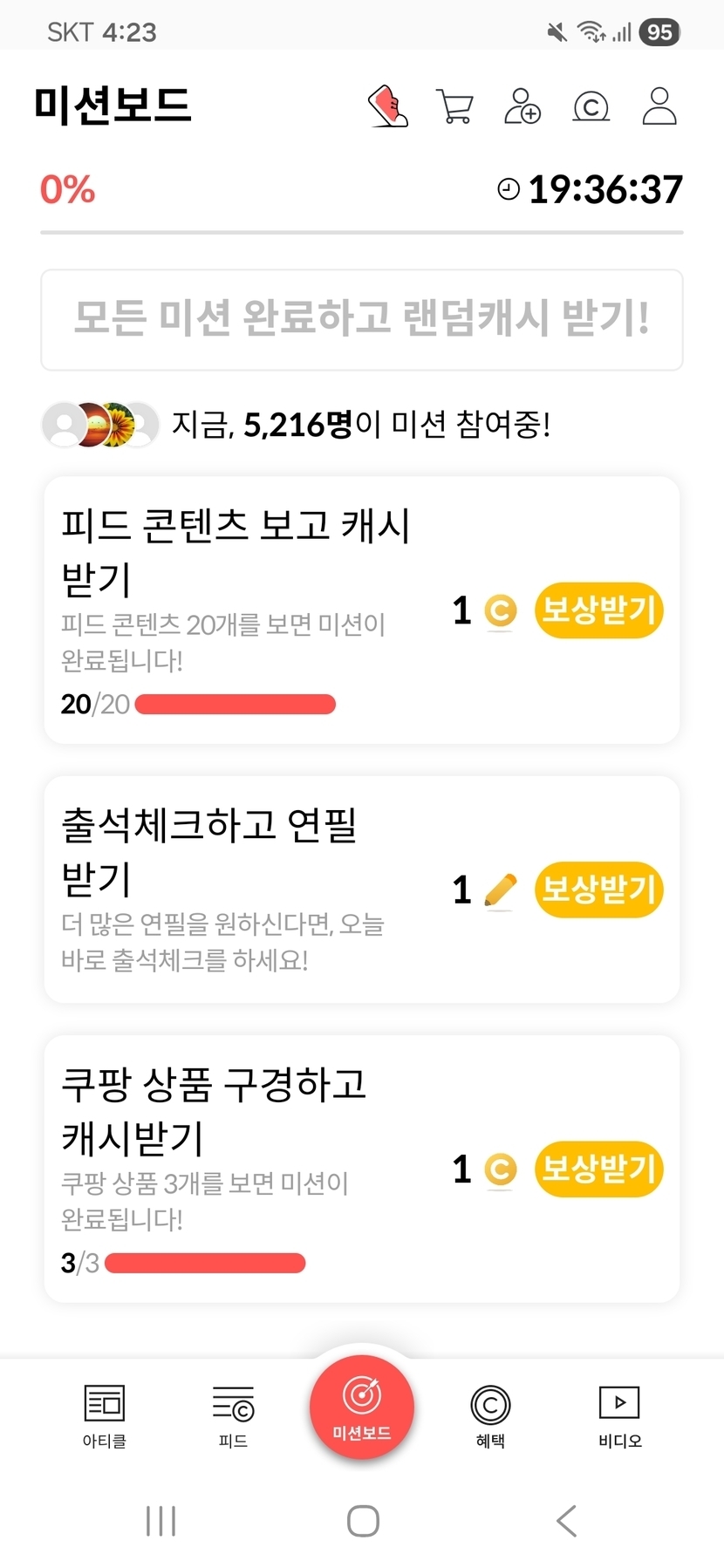The width and height of the screenshot is (724, 1568).
Task: Tap the 3/3 쿠팡 progress bar
Action: coord(205,1263)
